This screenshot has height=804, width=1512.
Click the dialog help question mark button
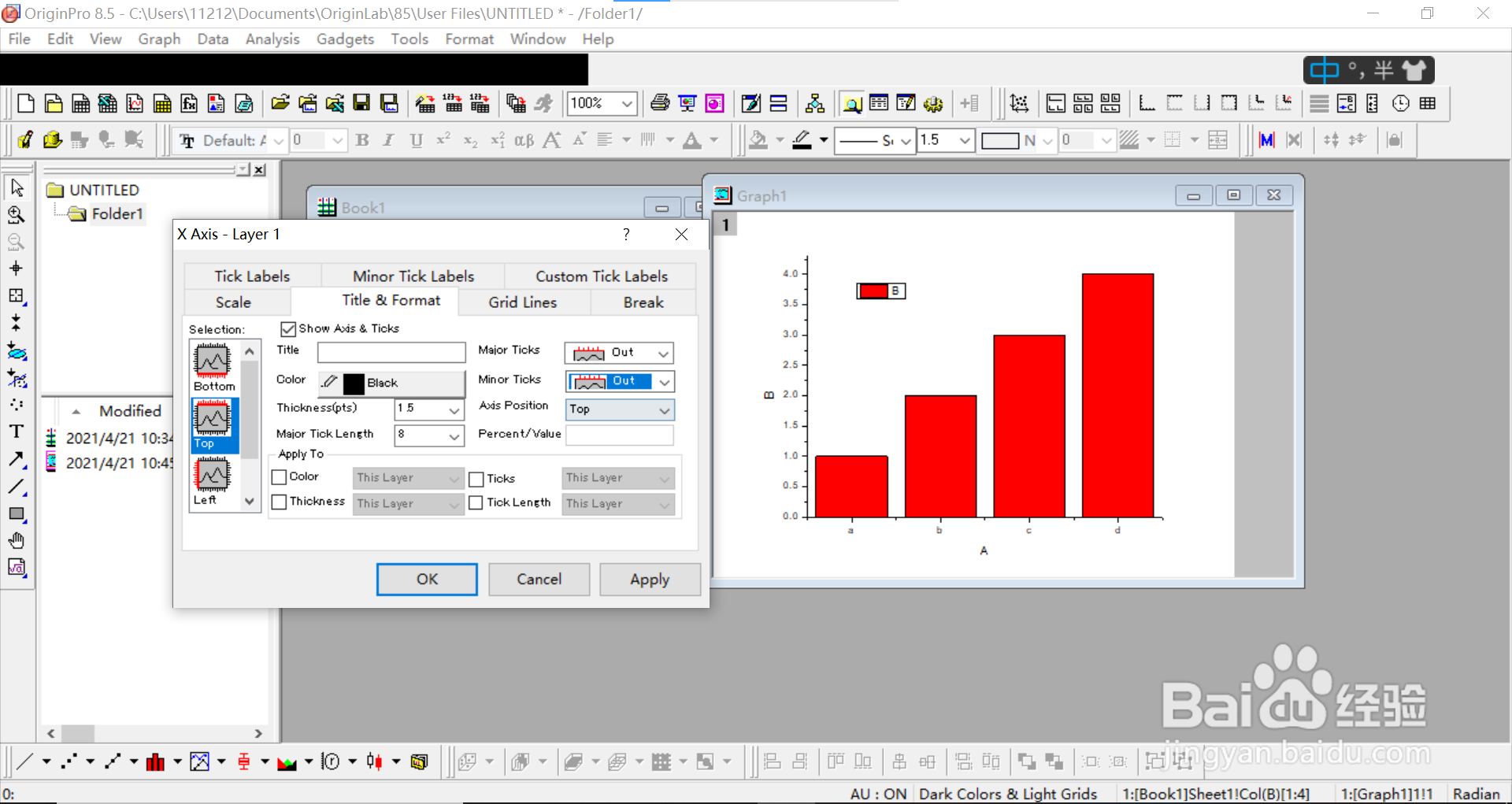click(626, 235)
